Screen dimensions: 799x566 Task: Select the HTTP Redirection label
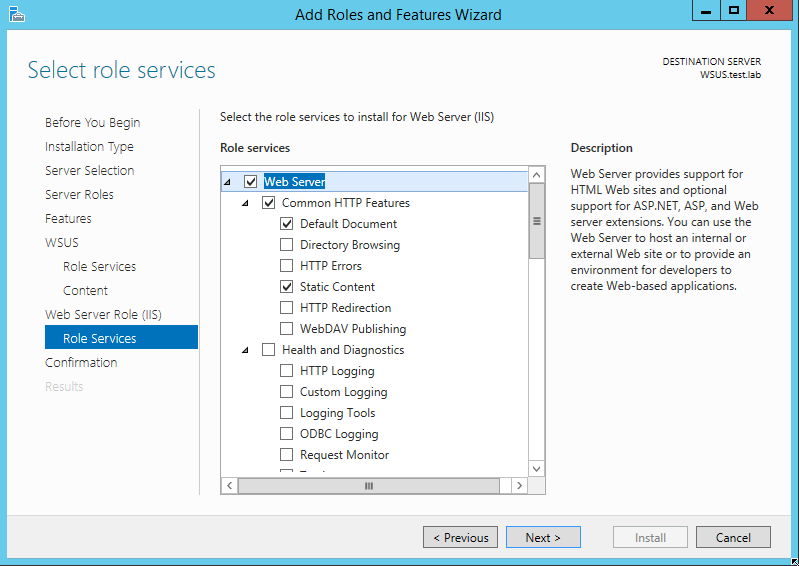click(x=345, y=308)
